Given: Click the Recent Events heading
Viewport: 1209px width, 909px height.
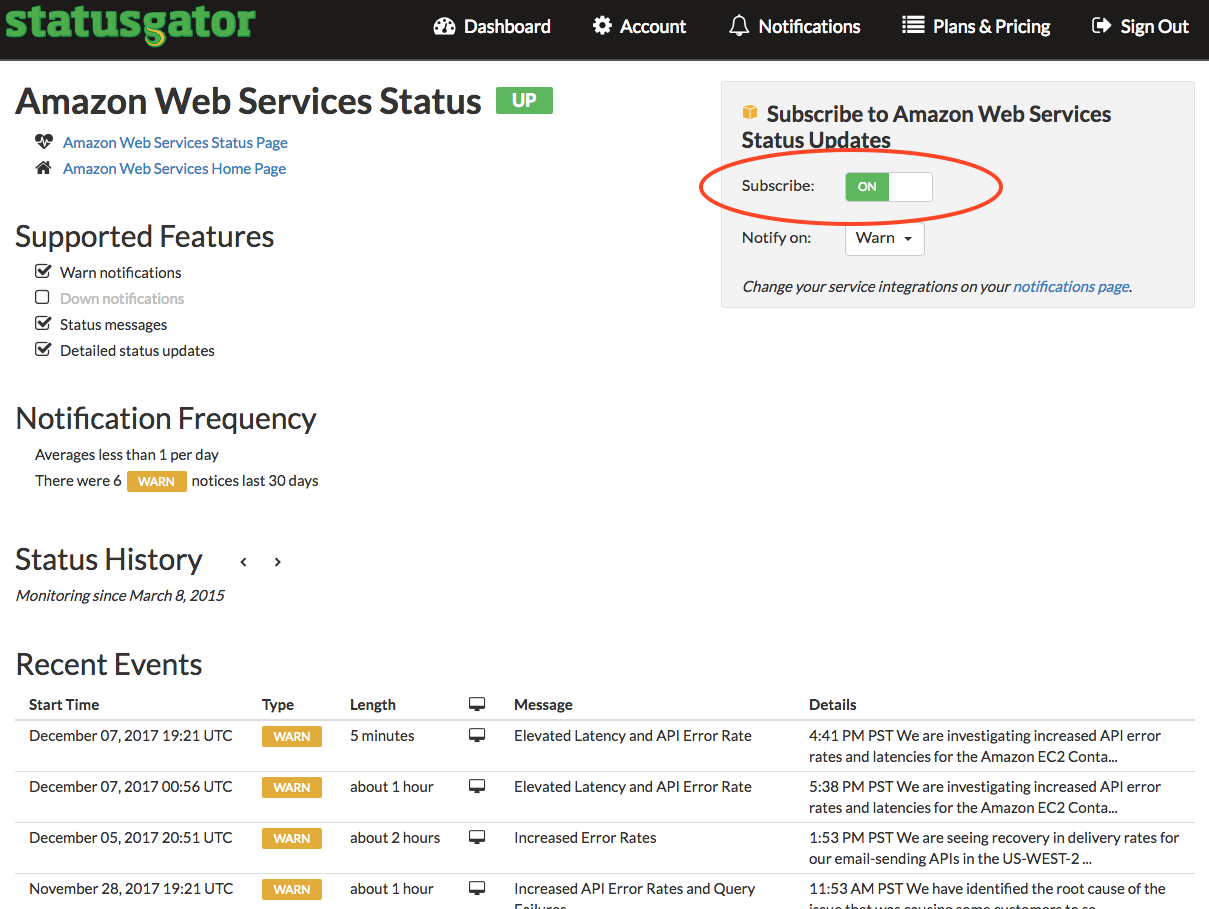Looking at the screenshot, I should coord(109,665).
